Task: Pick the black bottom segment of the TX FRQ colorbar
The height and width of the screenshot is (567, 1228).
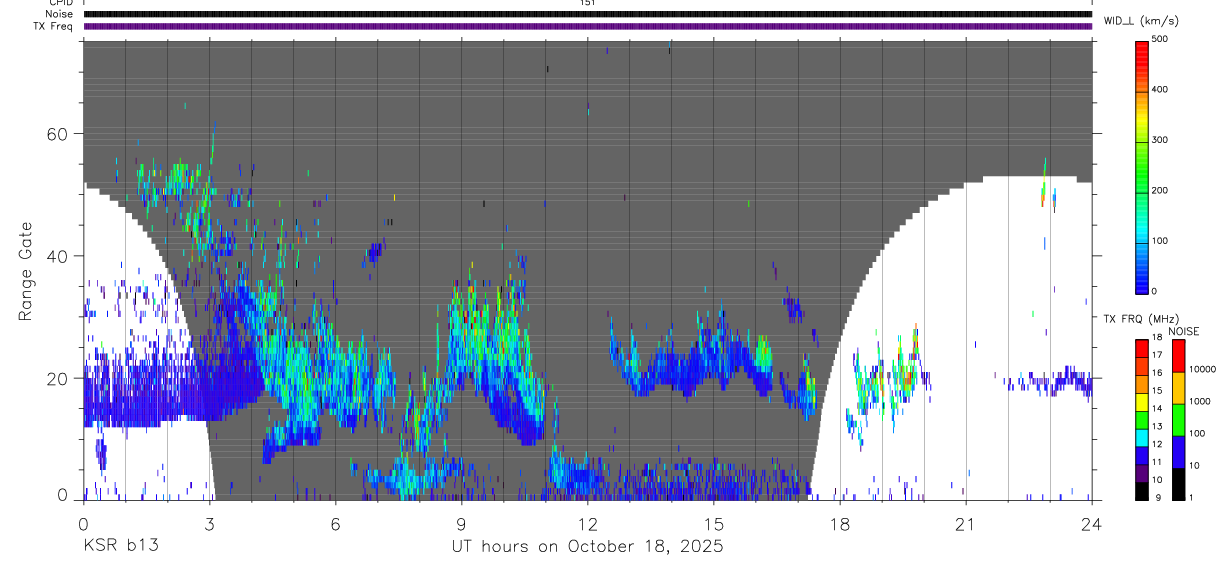Action: click(1142, 490)
